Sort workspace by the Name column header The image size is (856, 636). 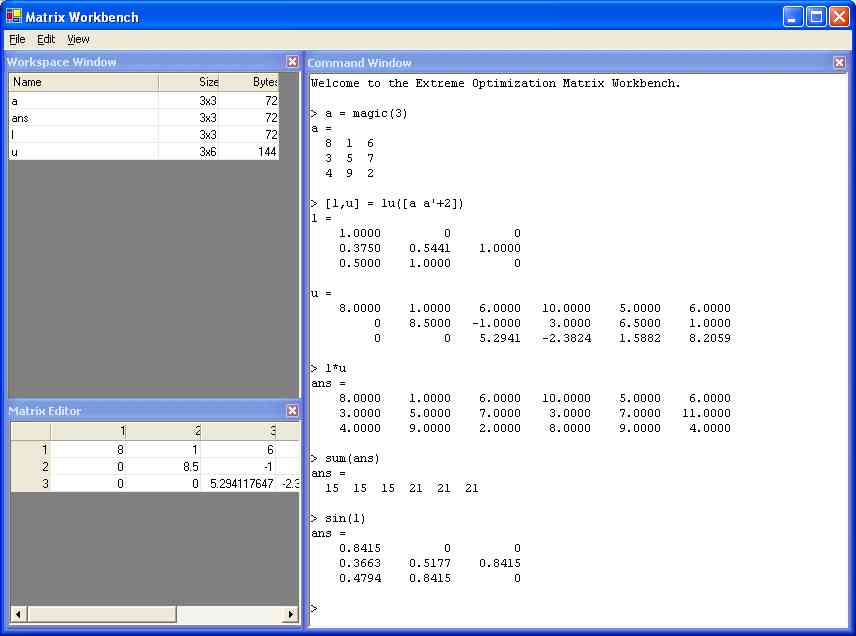point(84,82)
